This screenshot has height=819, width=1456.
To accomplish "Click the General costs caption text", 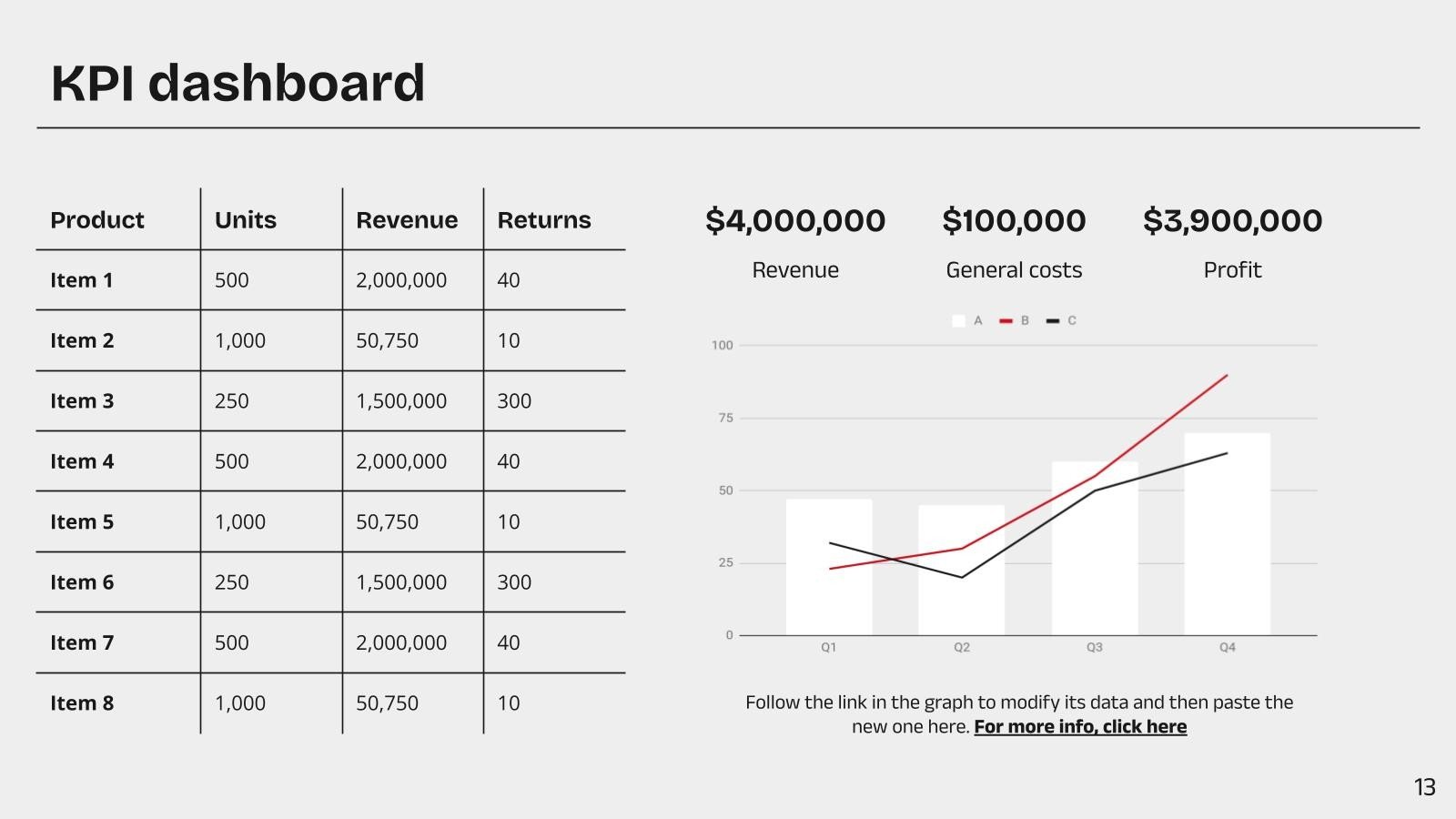I will click(x=1014, y=270).
